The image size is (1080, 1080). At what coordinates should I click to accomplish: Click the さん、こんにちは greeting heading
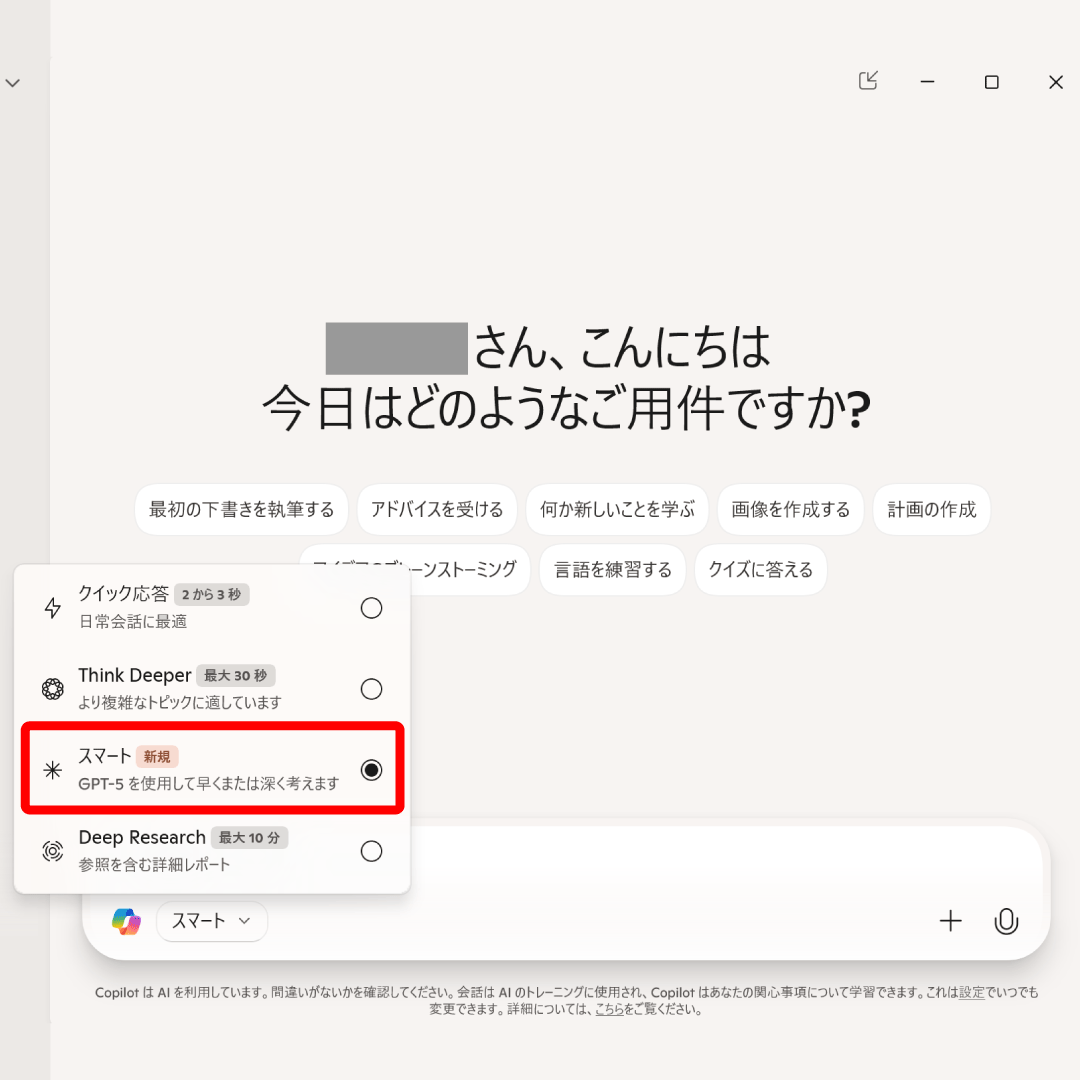(621, 347)
